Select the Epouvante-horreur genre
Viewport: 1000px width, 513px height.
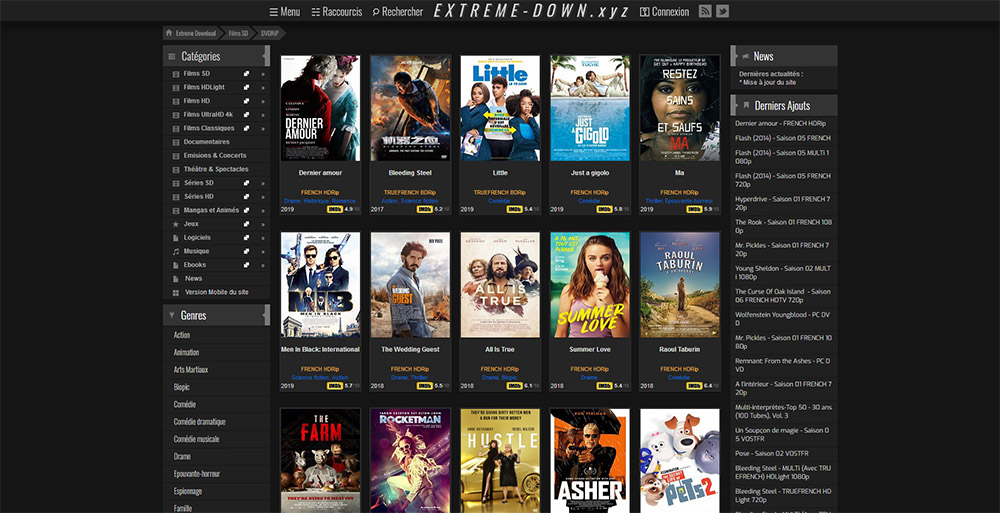197,474
